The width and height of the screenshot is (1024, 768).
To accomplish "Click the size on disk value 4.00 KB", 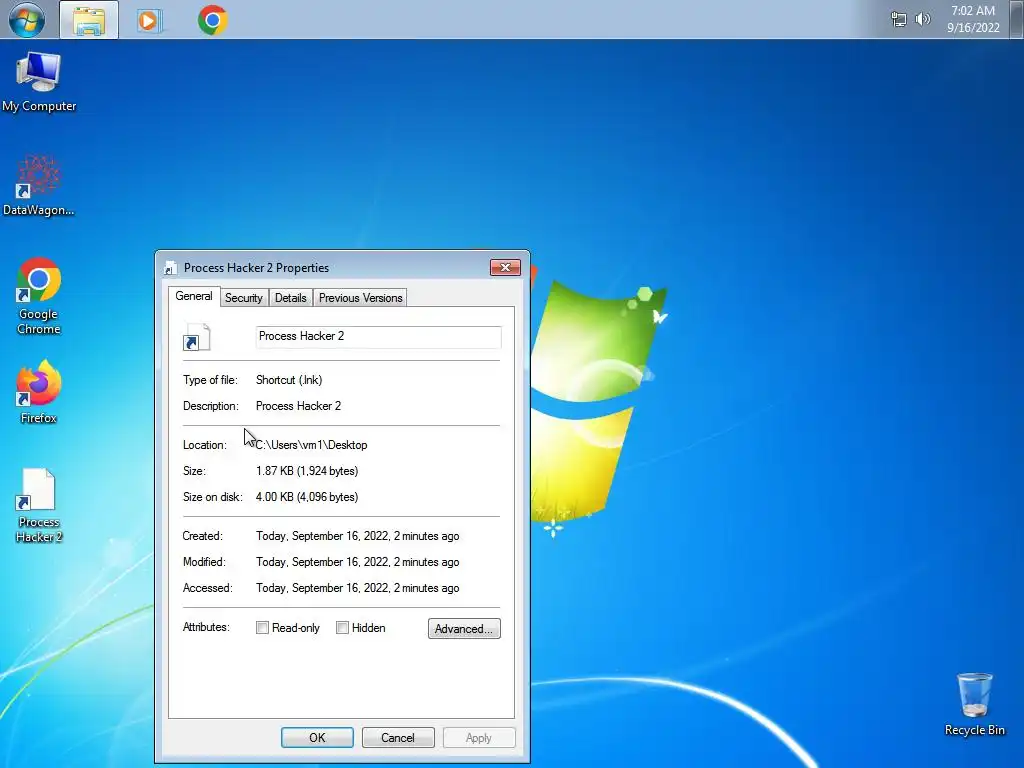I will click(x=307, y=497).
